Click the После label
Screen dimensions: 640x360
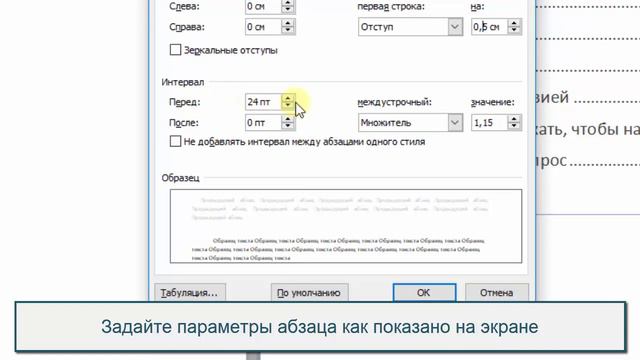point(184,122)
